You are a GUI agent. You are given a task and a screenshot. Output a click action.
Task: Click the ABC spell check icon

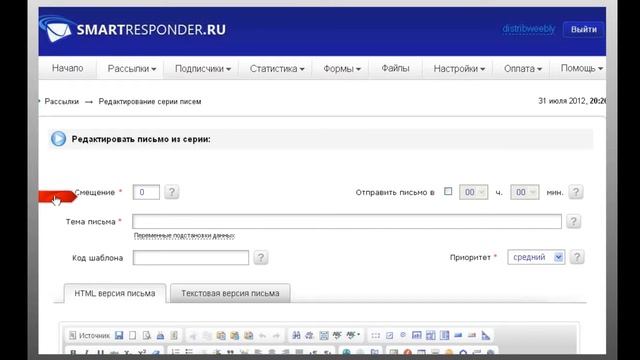[337, 336]
